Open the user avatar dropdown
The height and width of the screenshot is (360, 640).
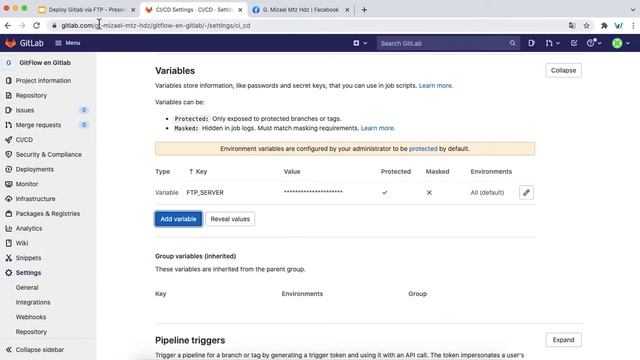point(621,43)
